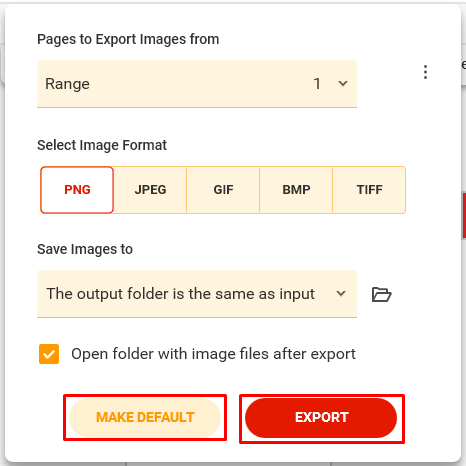Click the 'Pages to Export Images from' heading
466x466 pixels.
tap(128, 39)
